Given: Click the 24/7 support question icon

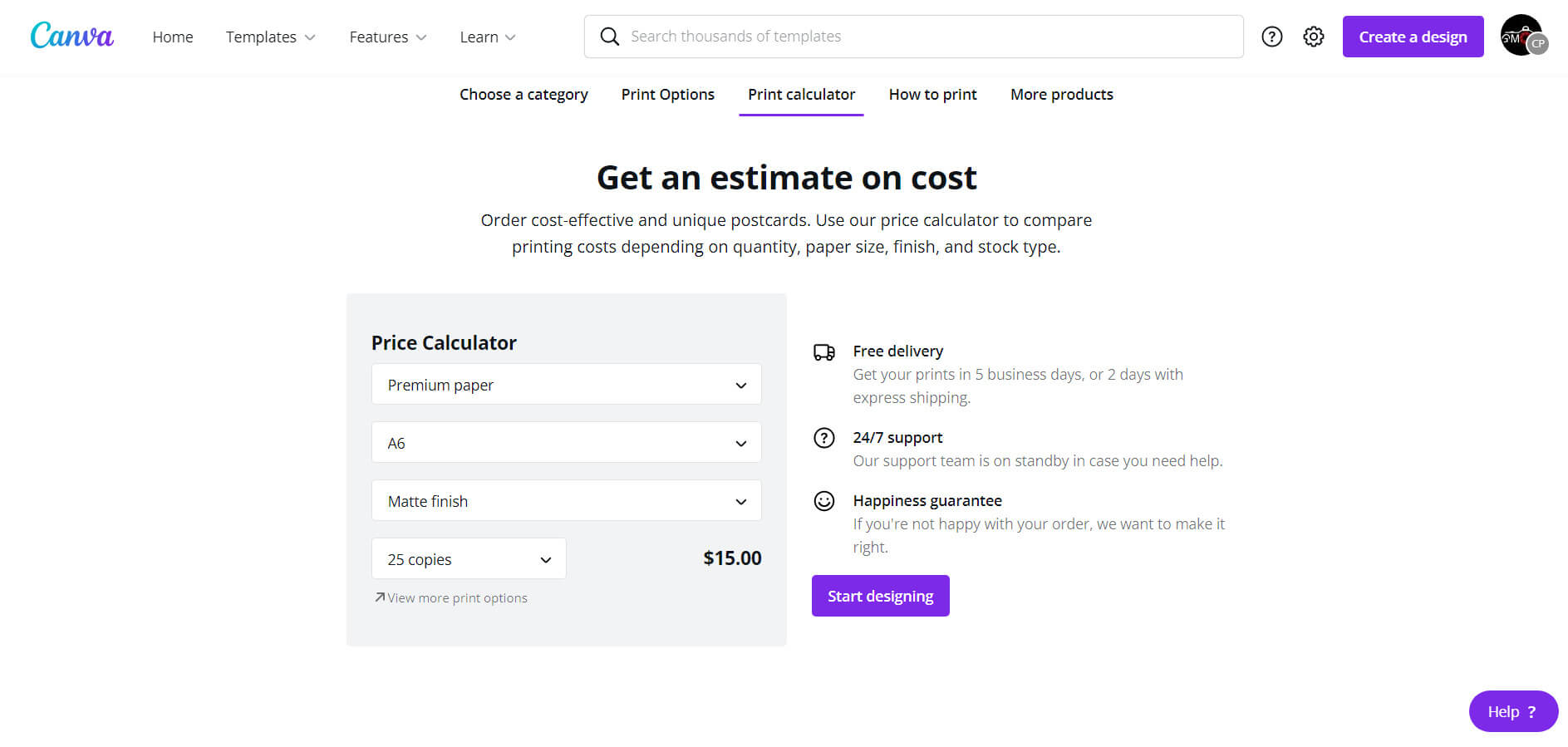Looking at the screenshot, I should pos(823,438).
